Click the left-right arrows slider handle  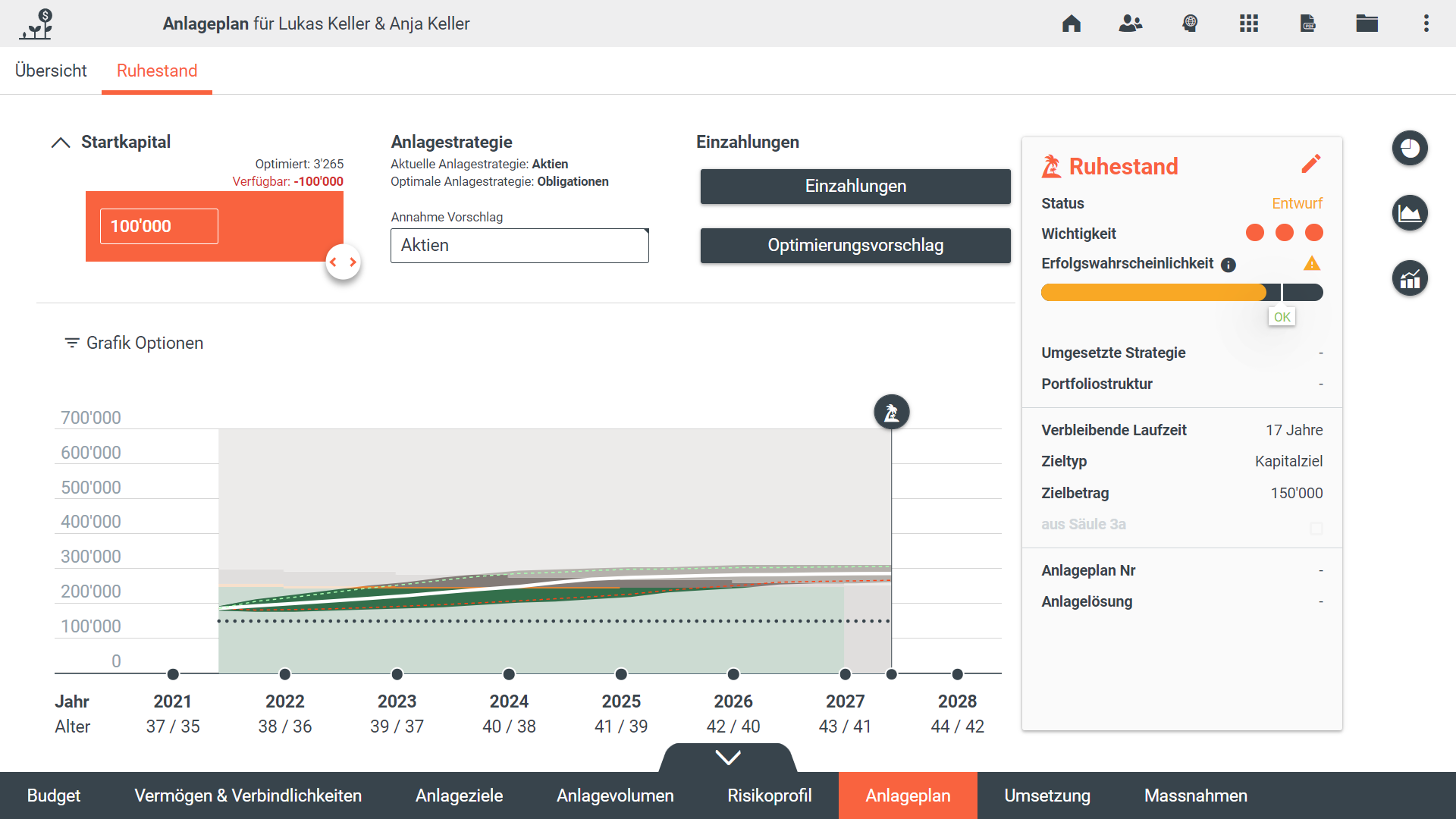343,262
